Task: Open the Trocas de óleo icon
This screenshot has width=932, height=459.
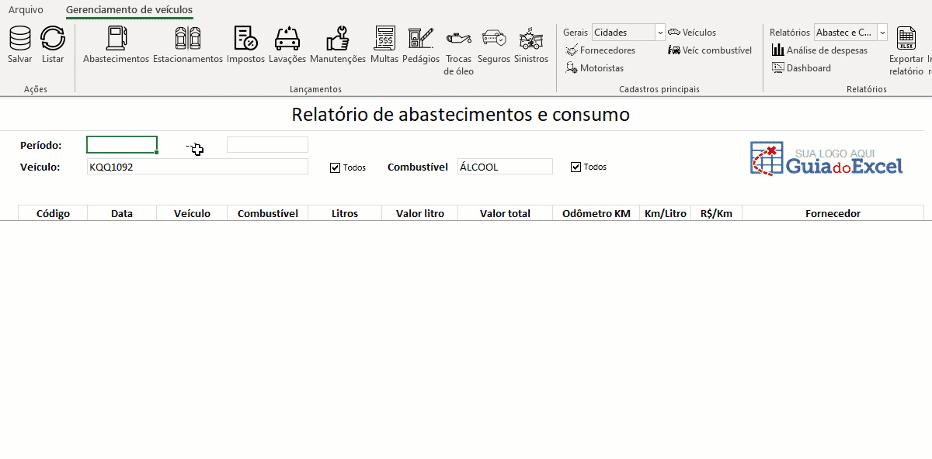Action: (458, 39)
